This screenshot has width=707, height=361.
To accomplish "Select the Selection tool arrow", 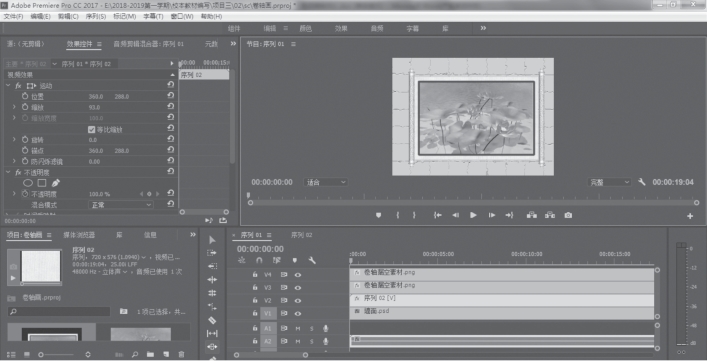I will (x=212, y=240).
